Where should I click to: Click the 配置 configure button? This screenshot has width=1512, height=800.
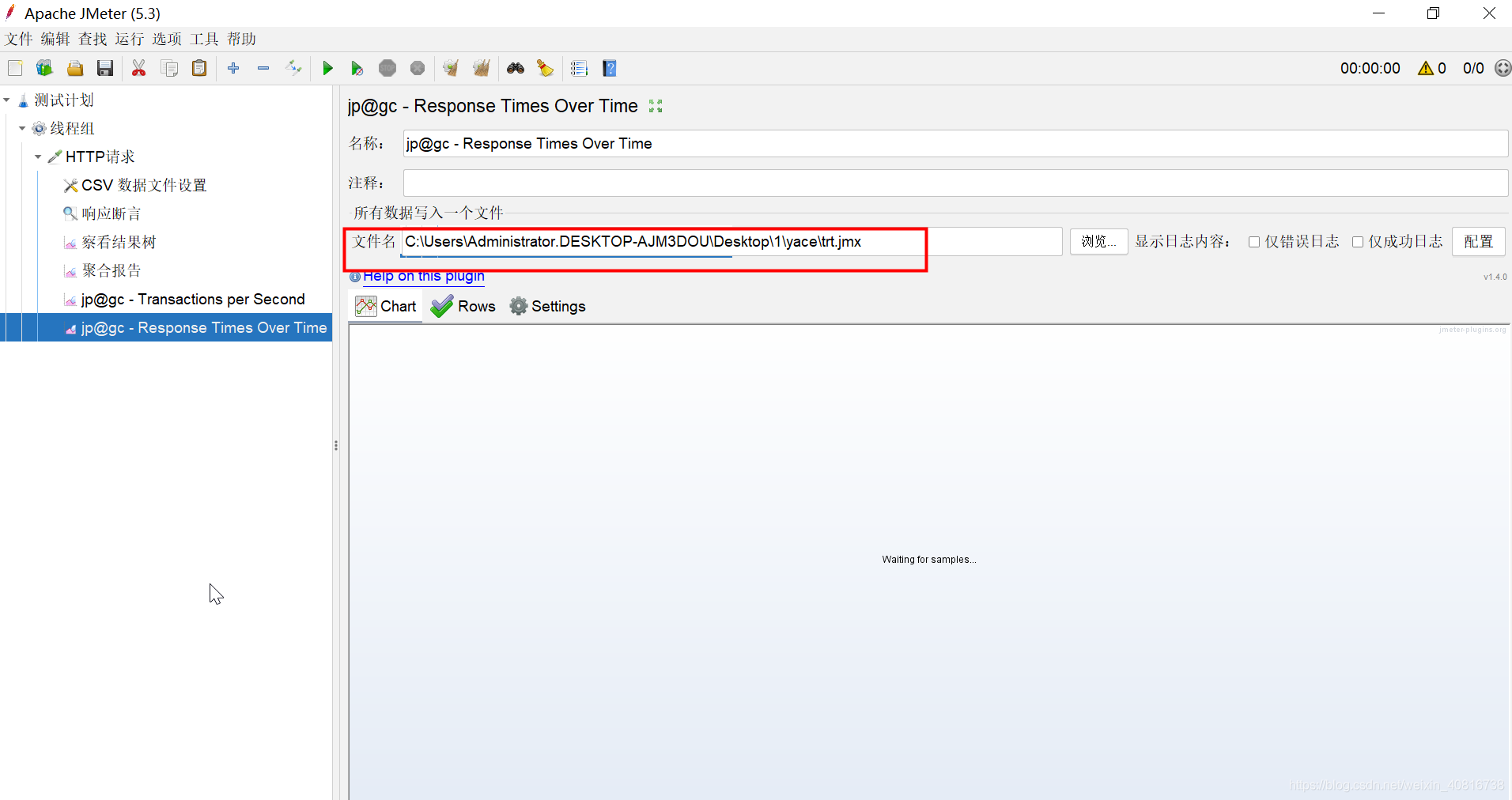[x=1478, y=242]
